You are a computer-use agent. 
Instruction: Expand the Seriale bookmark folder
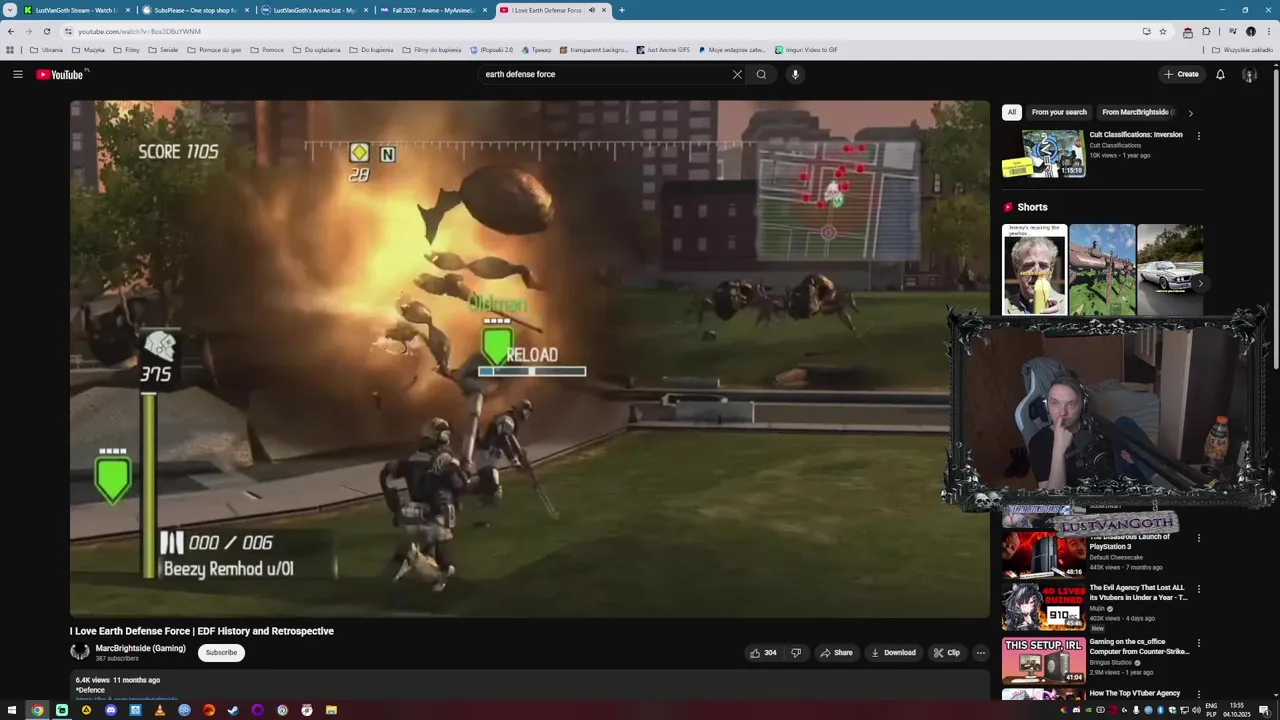pos(163,49)
